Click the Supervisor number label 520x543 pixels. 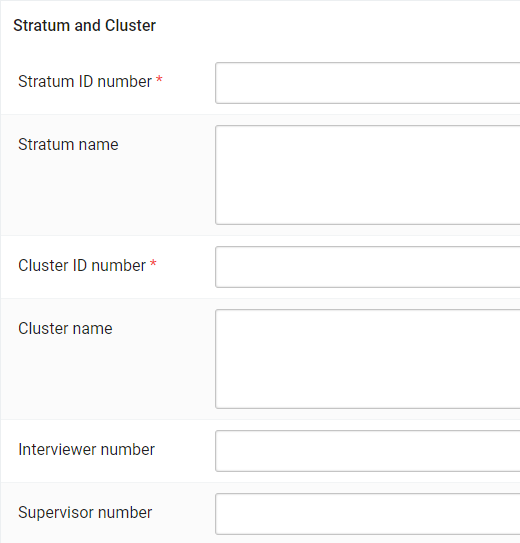tap(85, 513)
